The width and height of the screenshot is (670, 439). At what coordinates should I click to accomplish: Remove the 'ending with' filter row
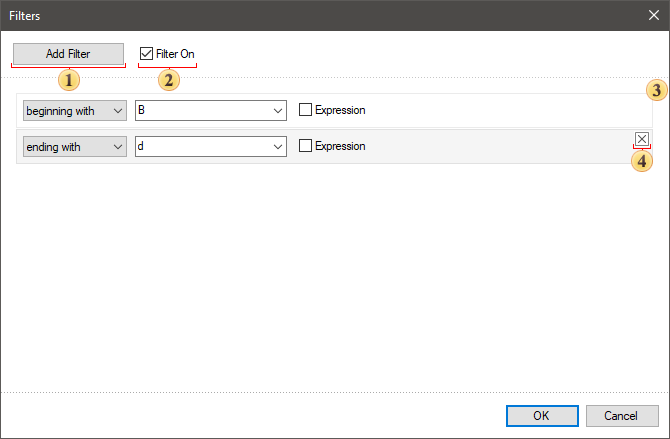click(642, 140)
